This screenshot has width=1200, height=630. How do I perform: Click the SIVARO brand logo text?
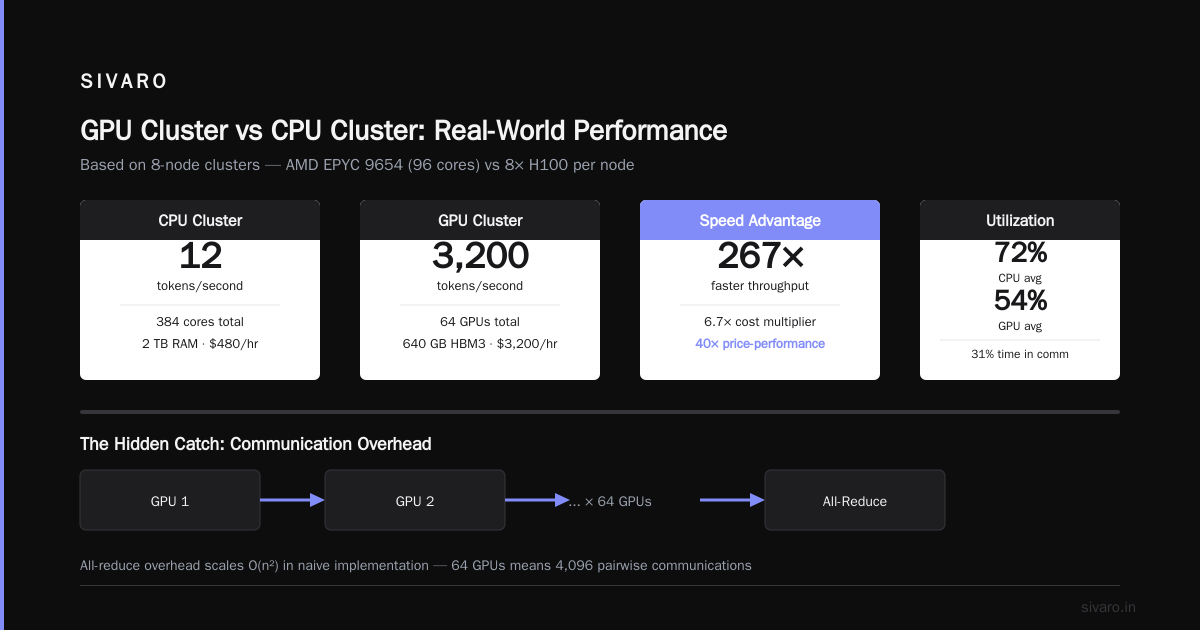(124, 82)
